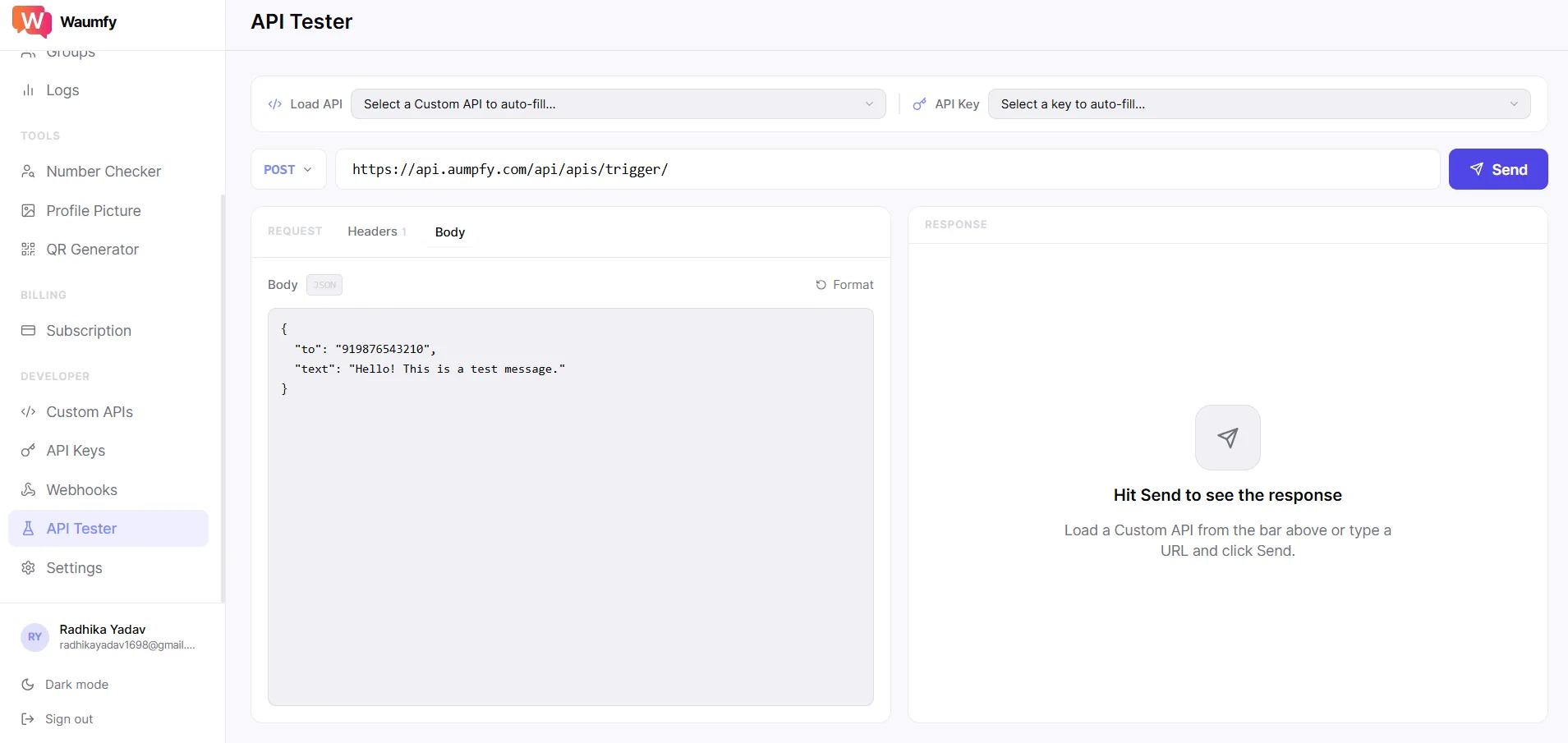
Task: Open the API Key auto-fill dropdown
Action: tap(1258, 104)
